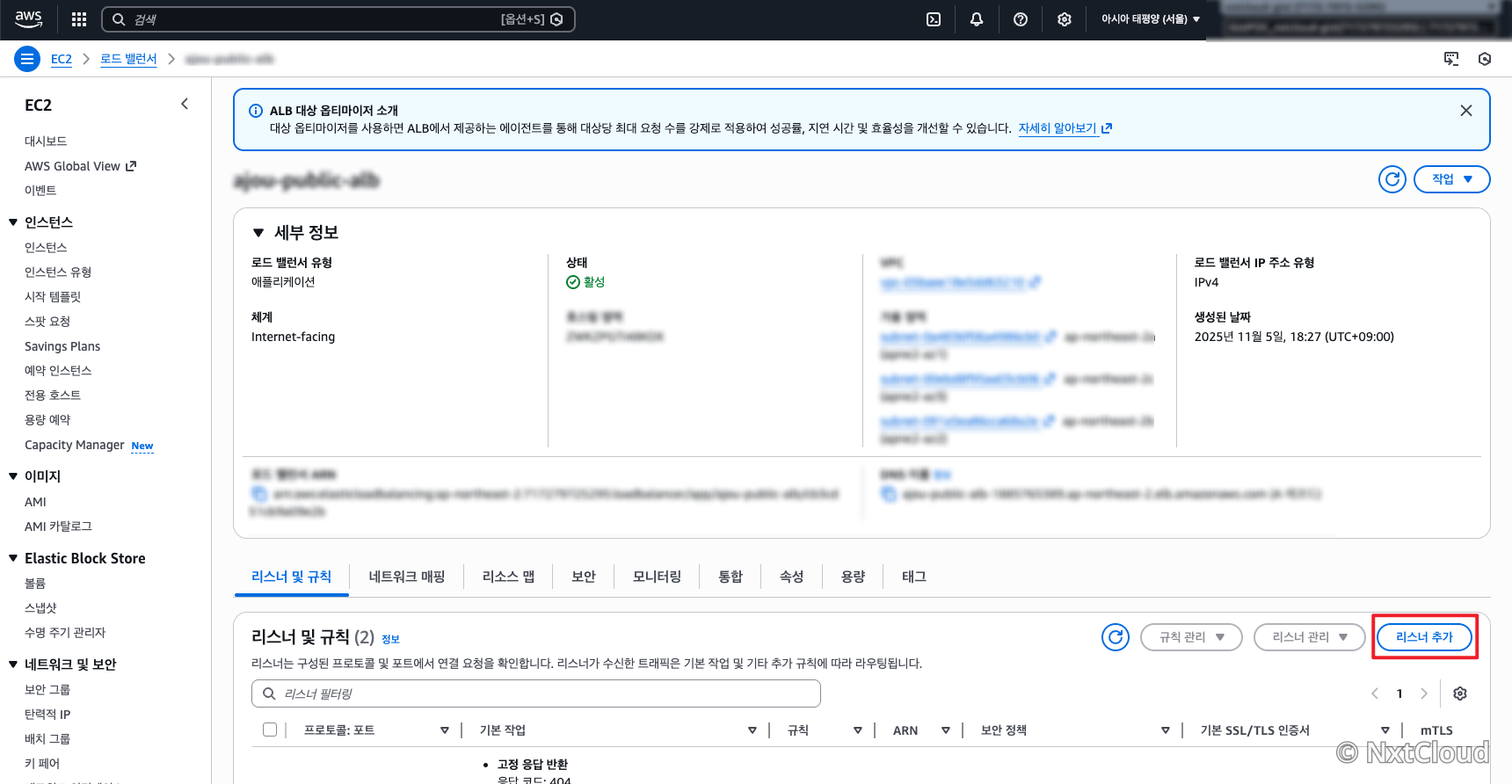
Task: Refresh the load balancer details
Action: click(x=1392, y=179)
